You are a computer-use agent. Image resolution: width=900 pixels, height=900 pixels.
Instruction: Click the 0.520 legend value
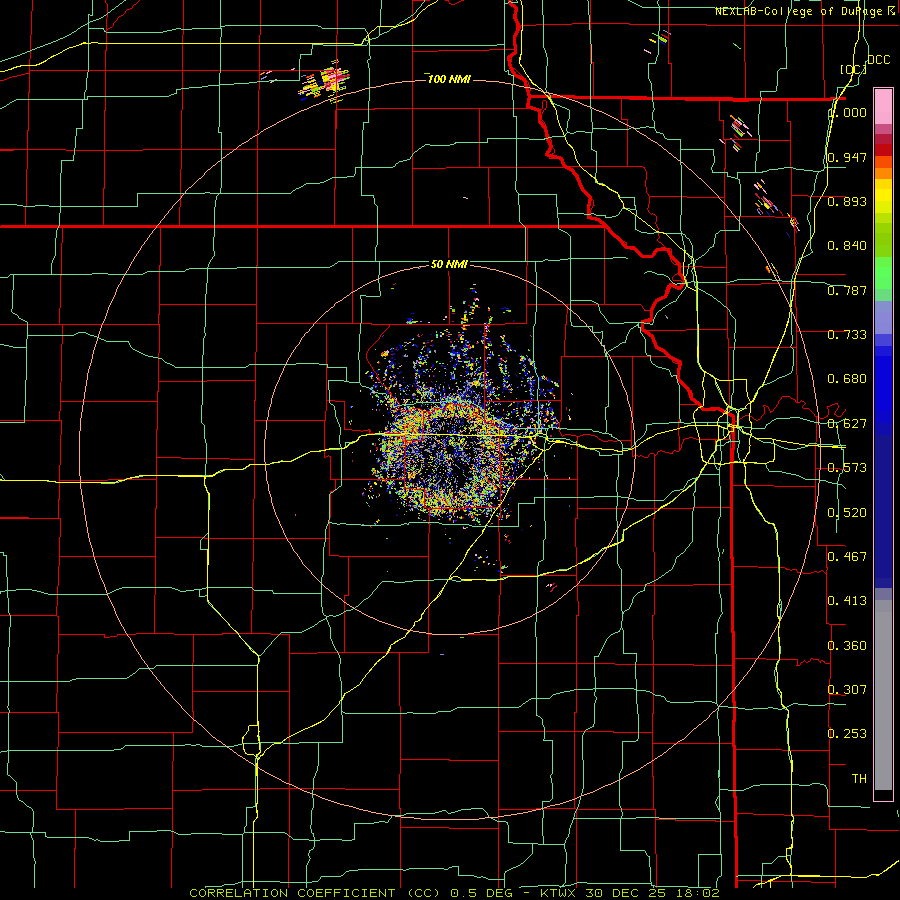click(x=847, y=513)
